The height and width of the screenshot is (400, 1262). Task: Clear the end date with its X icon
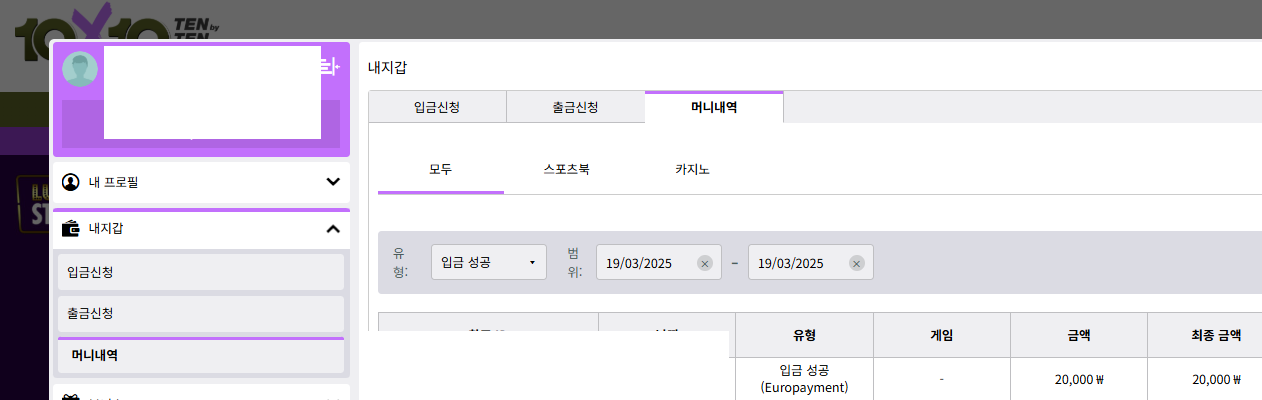coord(856,263)
